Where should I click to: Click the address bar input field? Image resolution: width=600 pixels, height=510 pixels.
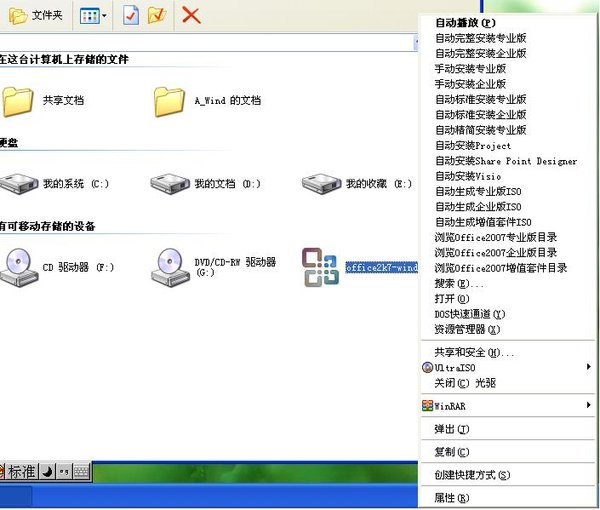coord(207,42)
